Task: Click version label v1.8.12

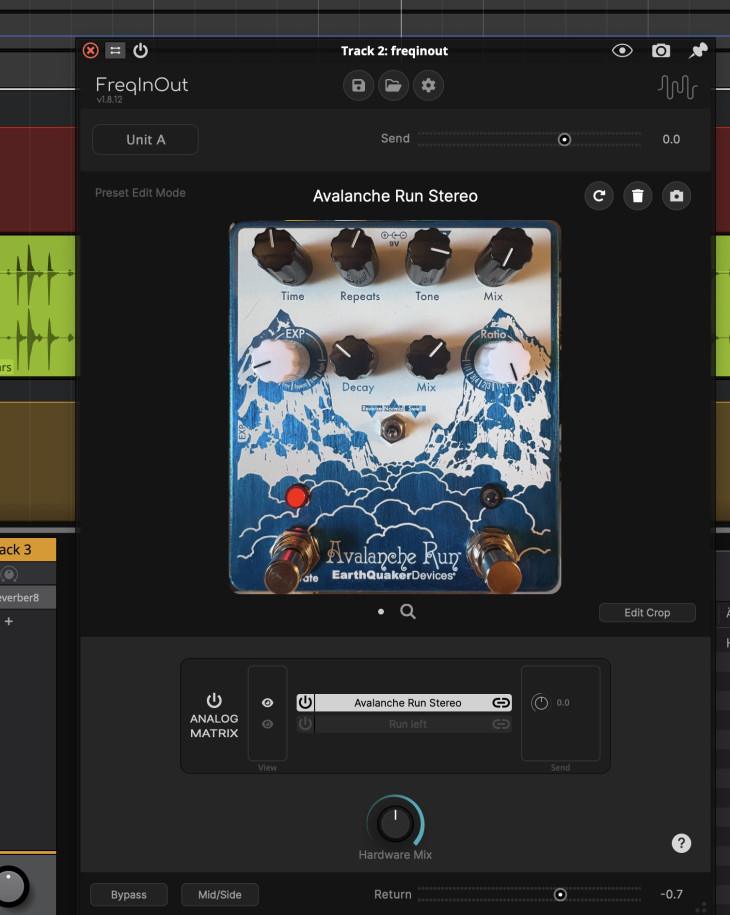Action: pos(109,100)
